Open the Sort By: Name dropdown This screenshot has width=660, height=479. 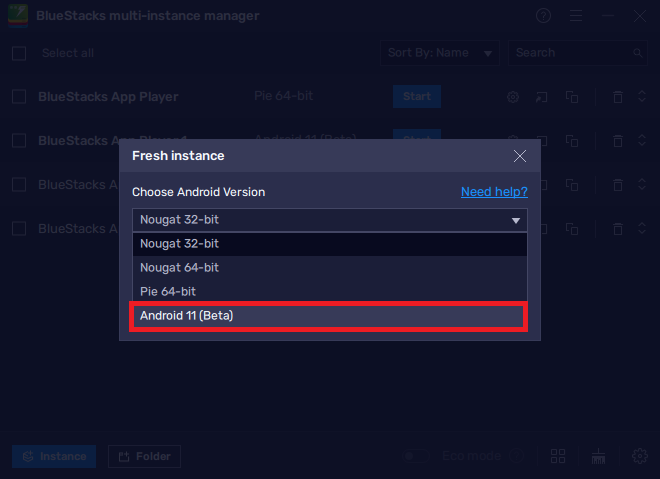pyautogui.click(x=439, y=53)
